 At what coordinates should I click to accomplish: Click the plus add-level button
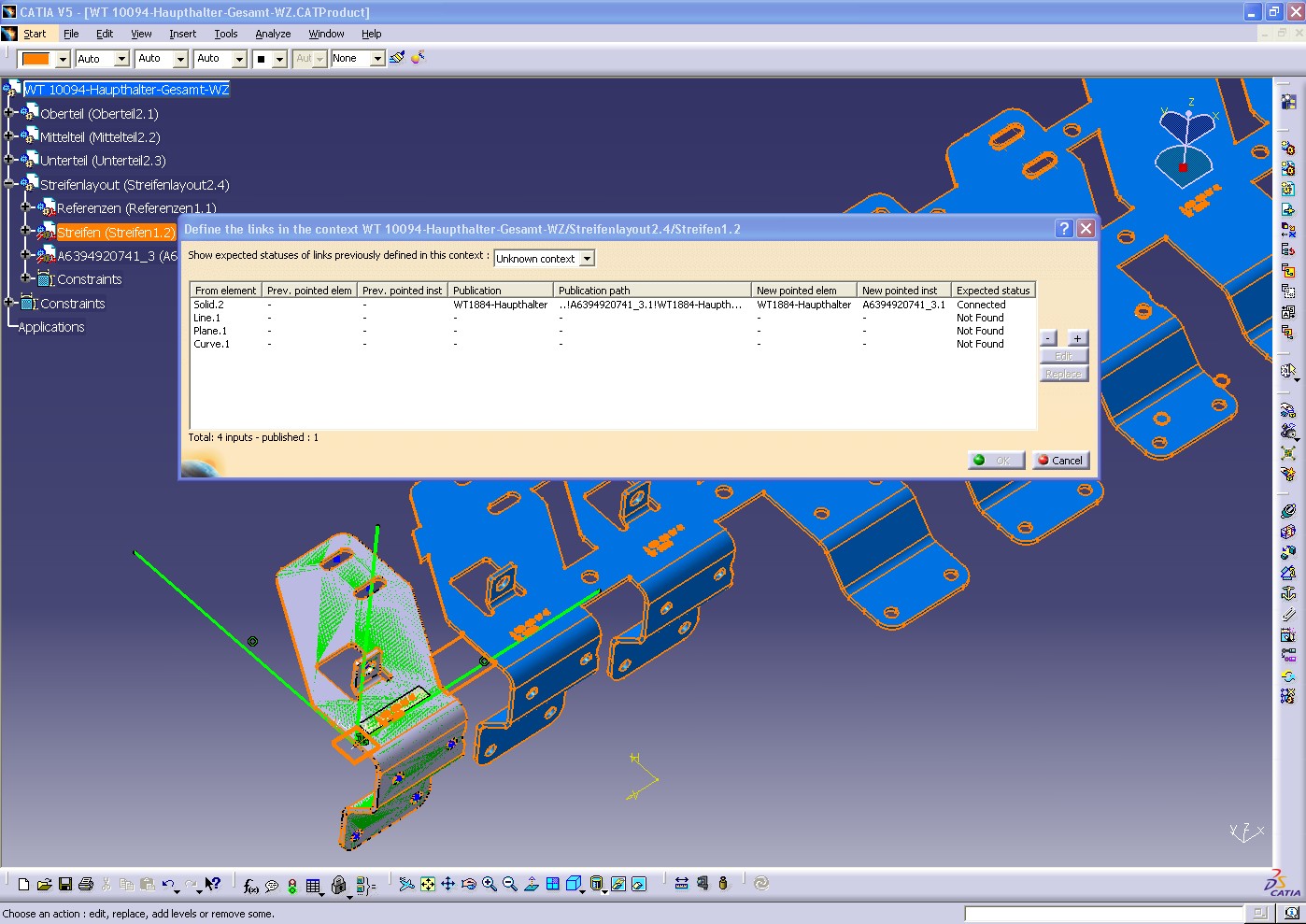tap(1077, 338)
